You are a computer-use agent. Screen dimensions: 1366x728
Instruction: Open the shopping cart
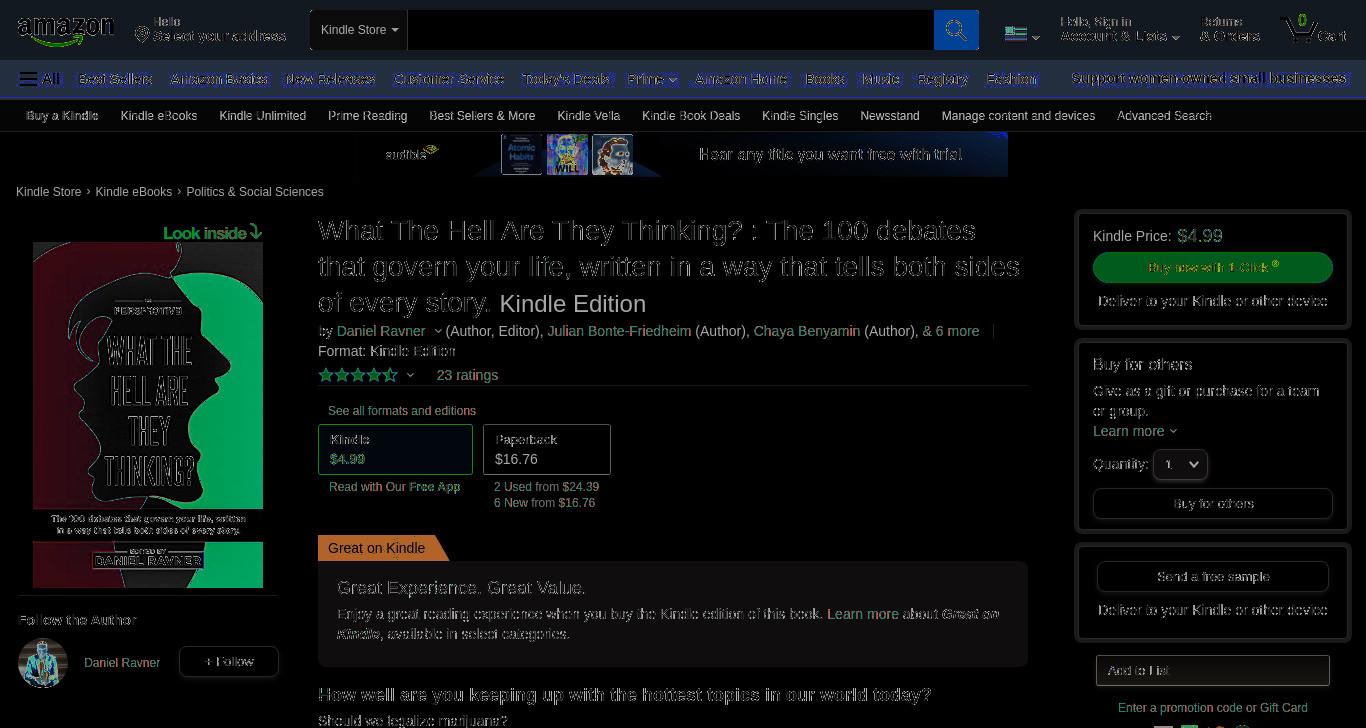tap(1315, 29)
